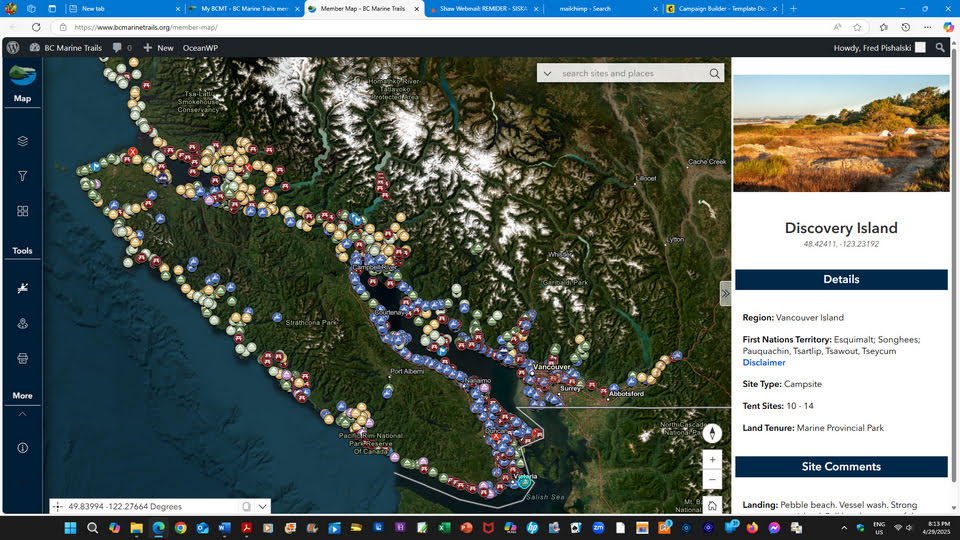Click the Print tool icon
This screenshot has height=540, width=960.
pos(23,358)
